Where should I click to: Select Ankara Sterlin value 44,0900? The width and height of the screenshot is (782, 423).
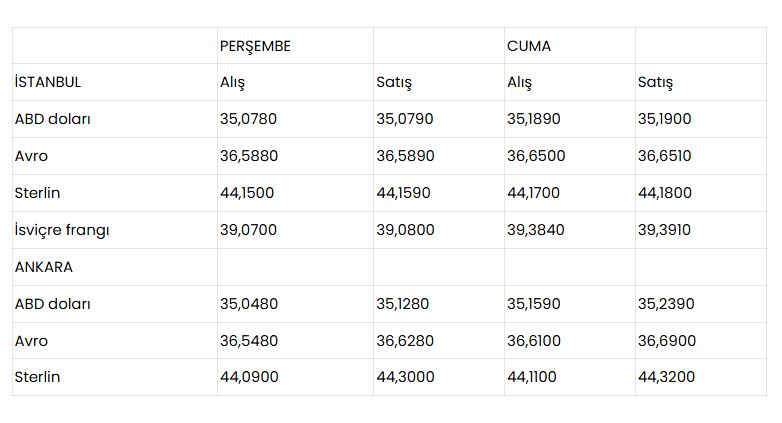(249, 377)
